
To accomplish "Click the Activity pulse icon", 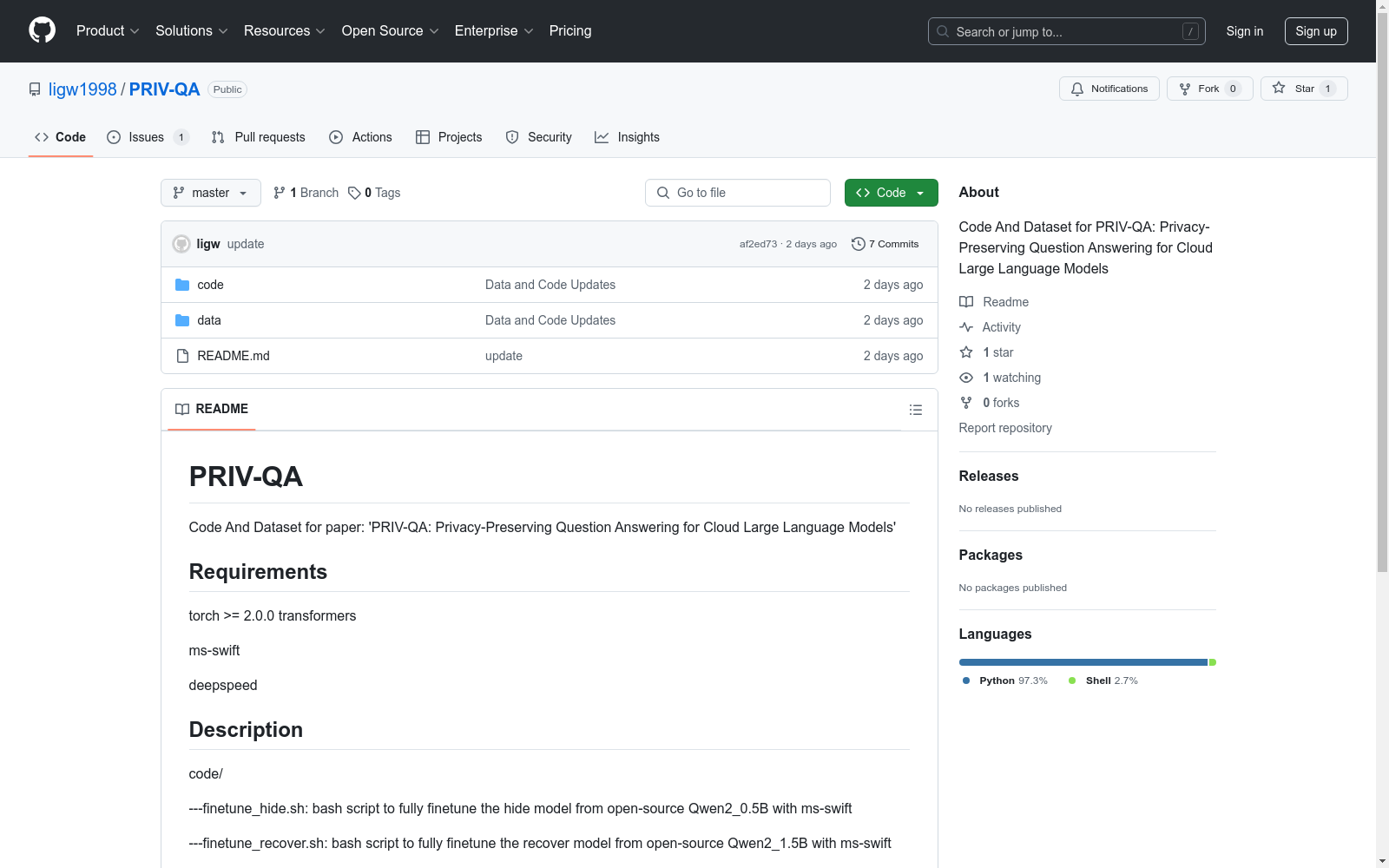I will click(966, 327).
